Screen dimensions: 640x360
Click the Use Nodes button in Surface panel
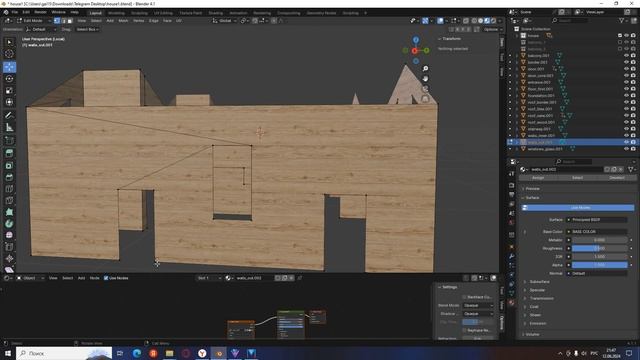click(x=578, y=208)
